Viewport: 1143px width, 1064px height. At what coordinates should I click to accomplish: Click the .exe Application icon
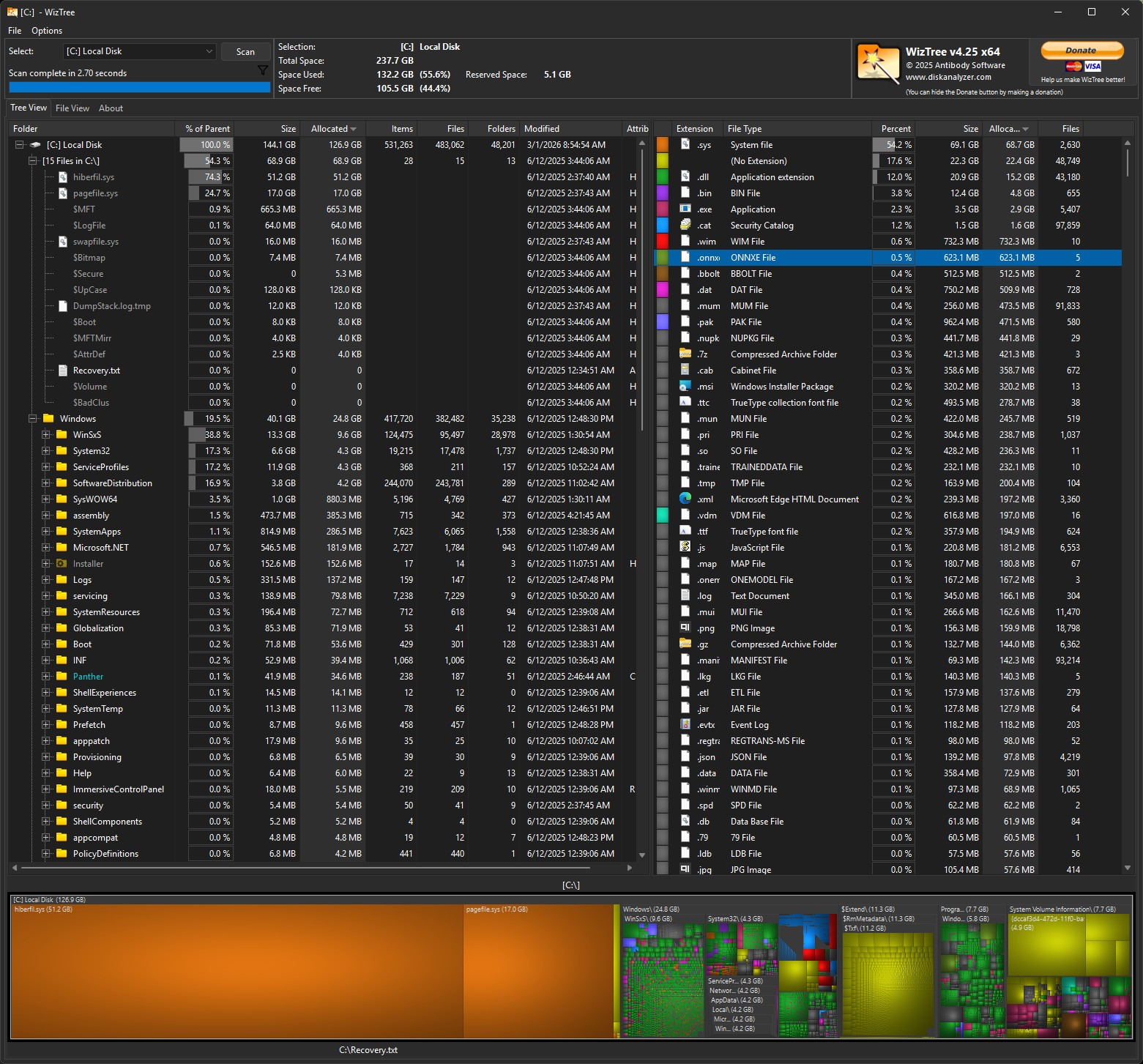pyautogui.click(x=685, y=209)
